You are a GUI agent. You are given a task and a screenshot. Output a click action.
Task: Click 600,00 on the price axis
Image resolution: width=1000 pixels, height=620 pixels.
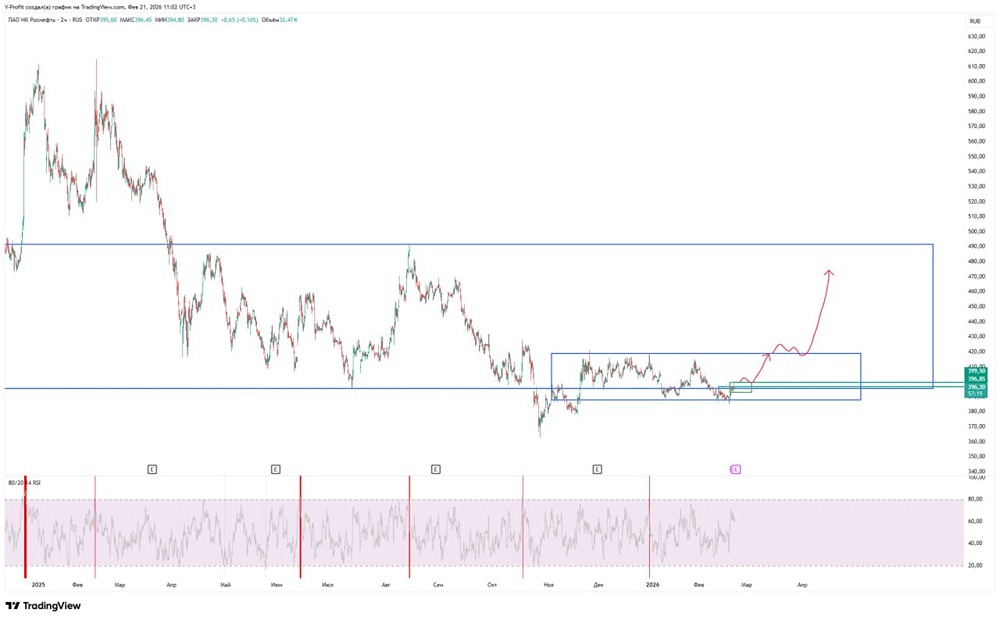[977, 81]
